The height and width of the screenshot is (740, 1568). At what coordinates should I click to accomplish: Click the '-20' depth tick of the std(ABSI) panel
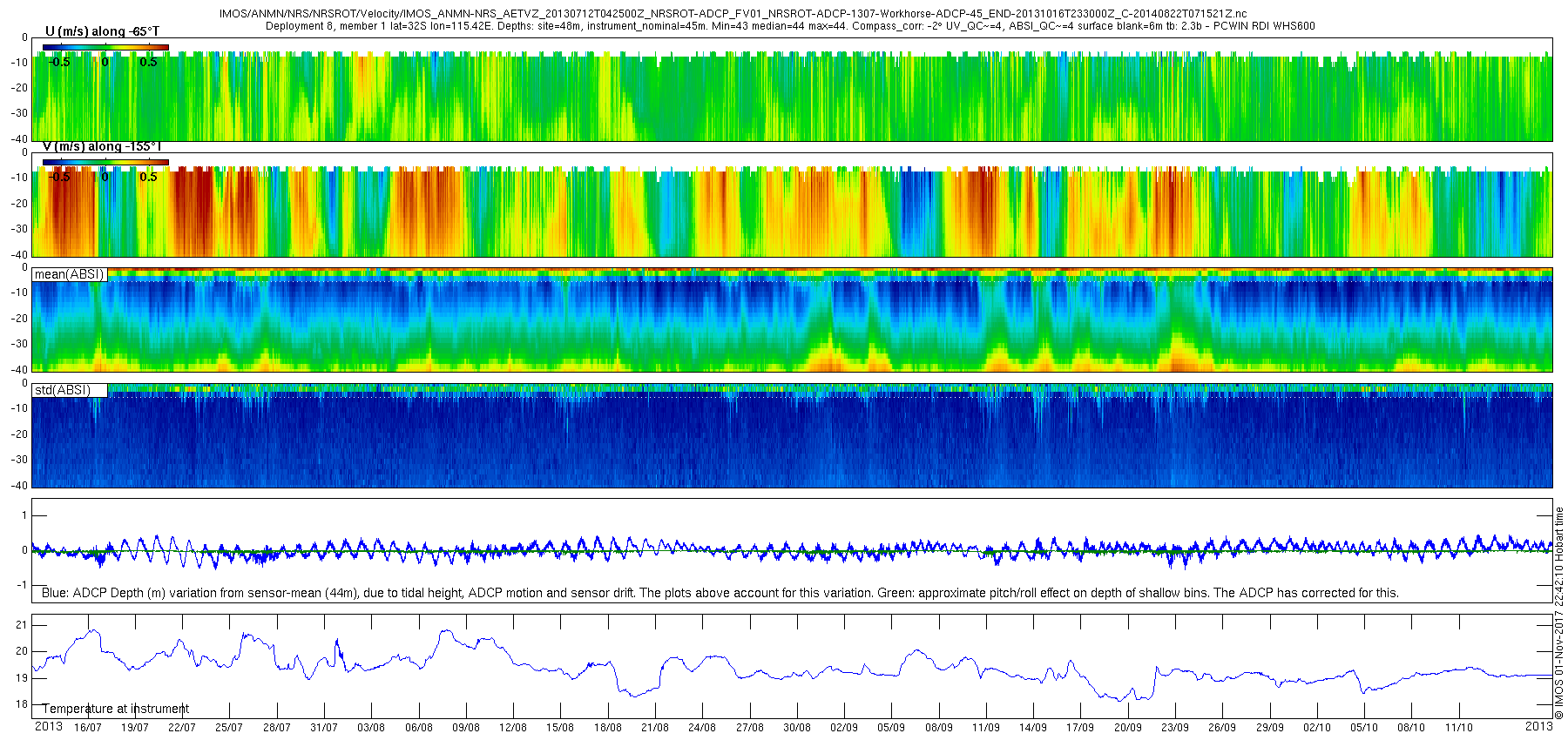pyautogui.click(x=18, y=434)
